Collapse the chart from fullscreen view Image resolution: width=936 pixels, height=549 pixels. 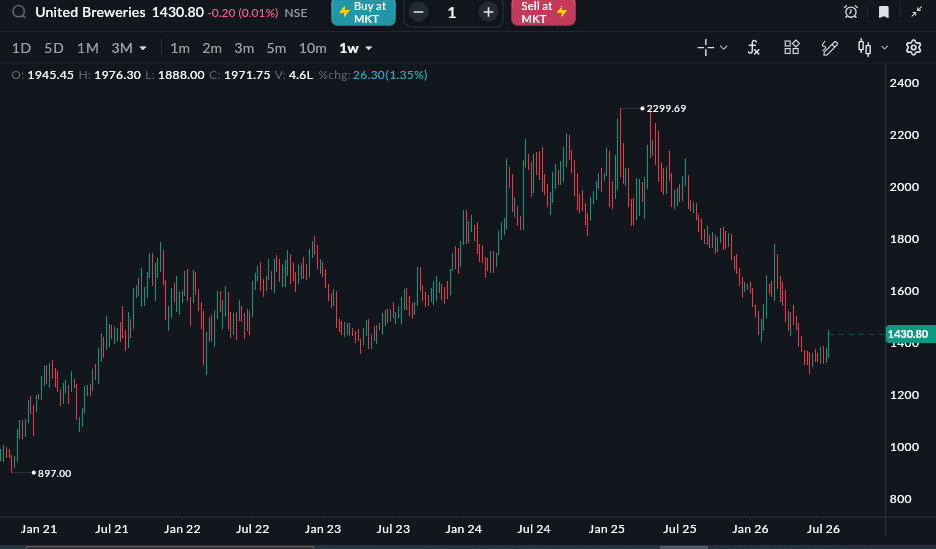(917, 12)
